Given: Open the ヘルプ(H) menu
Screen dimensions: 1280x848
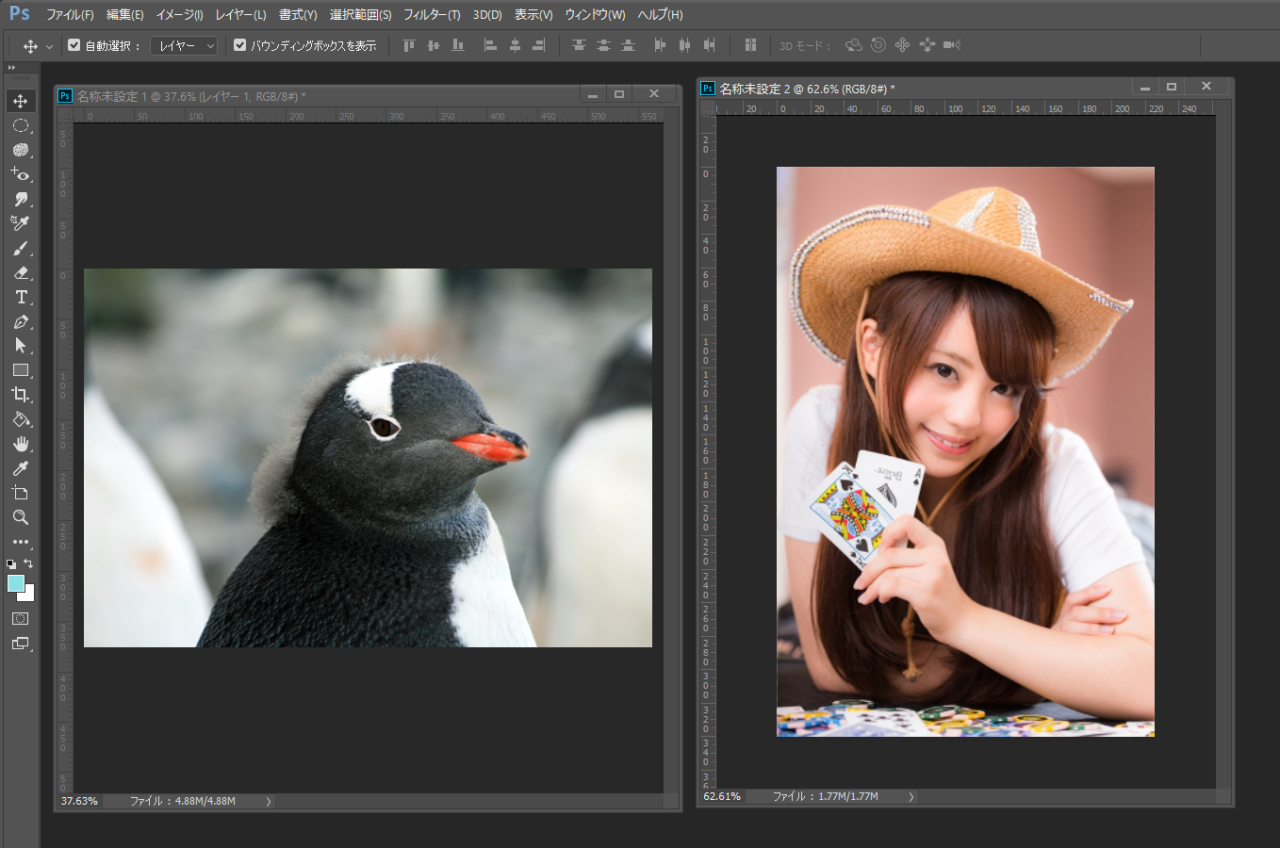Looking at the screenshot, I should point(660,15).
